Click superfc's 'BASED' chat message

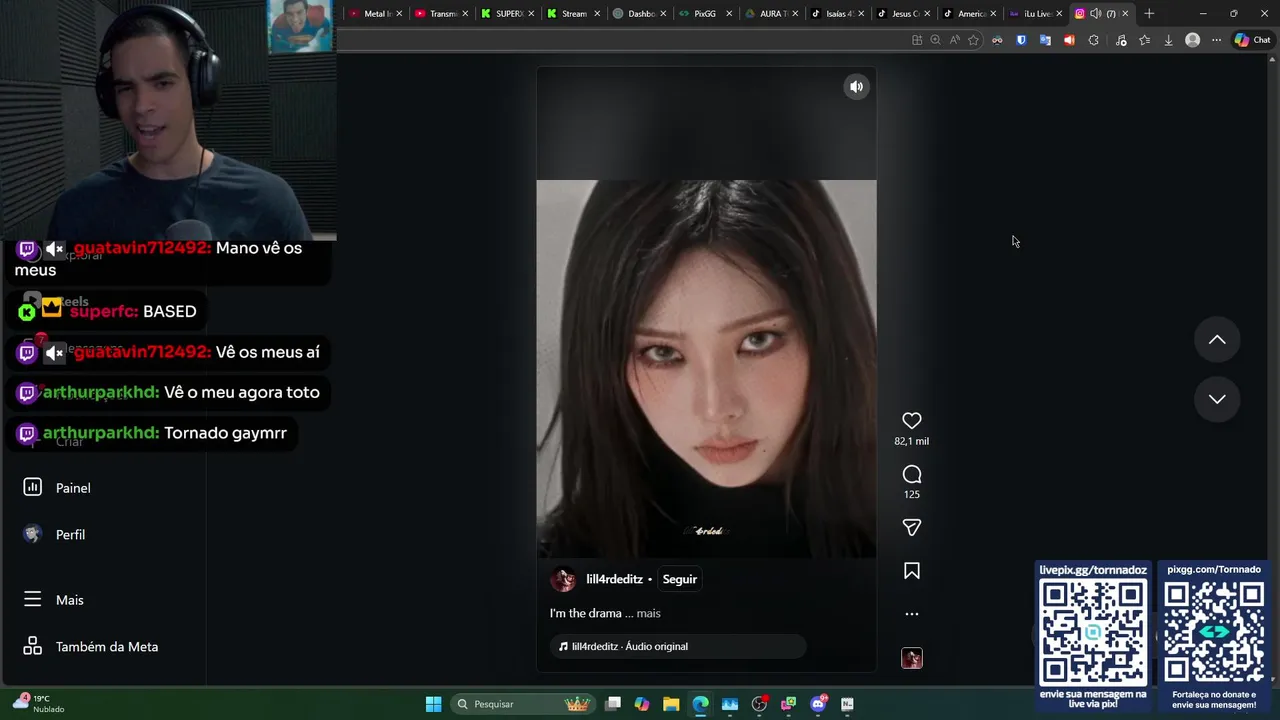[x=170, y=311]
